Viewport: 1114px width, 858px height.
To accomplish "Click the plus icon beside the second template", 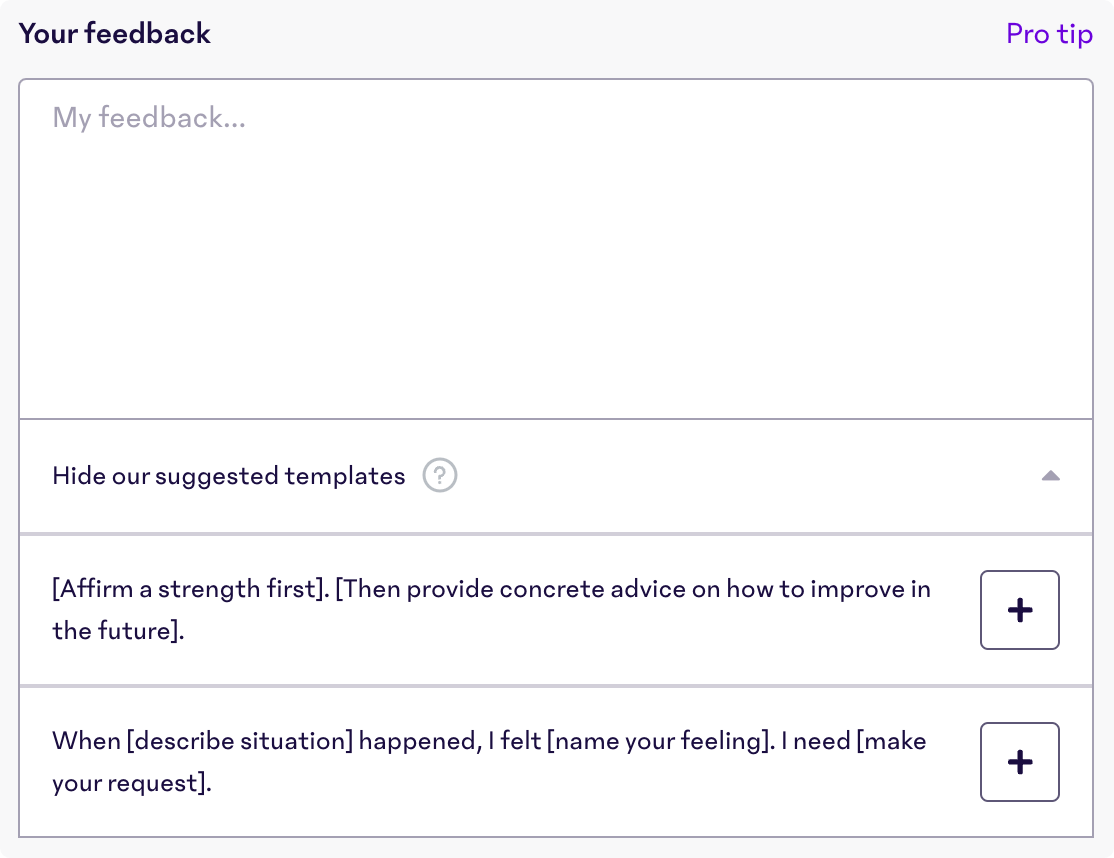I will [1020, 762].
